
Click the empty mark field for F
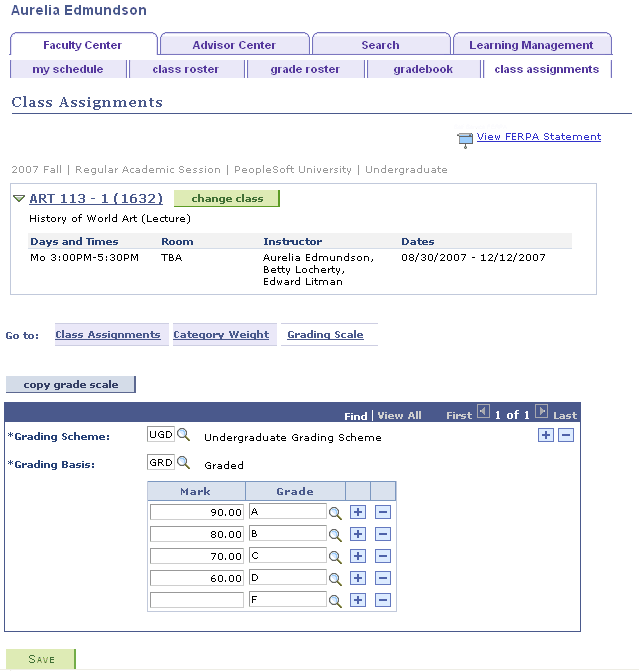tap(197, 600)
